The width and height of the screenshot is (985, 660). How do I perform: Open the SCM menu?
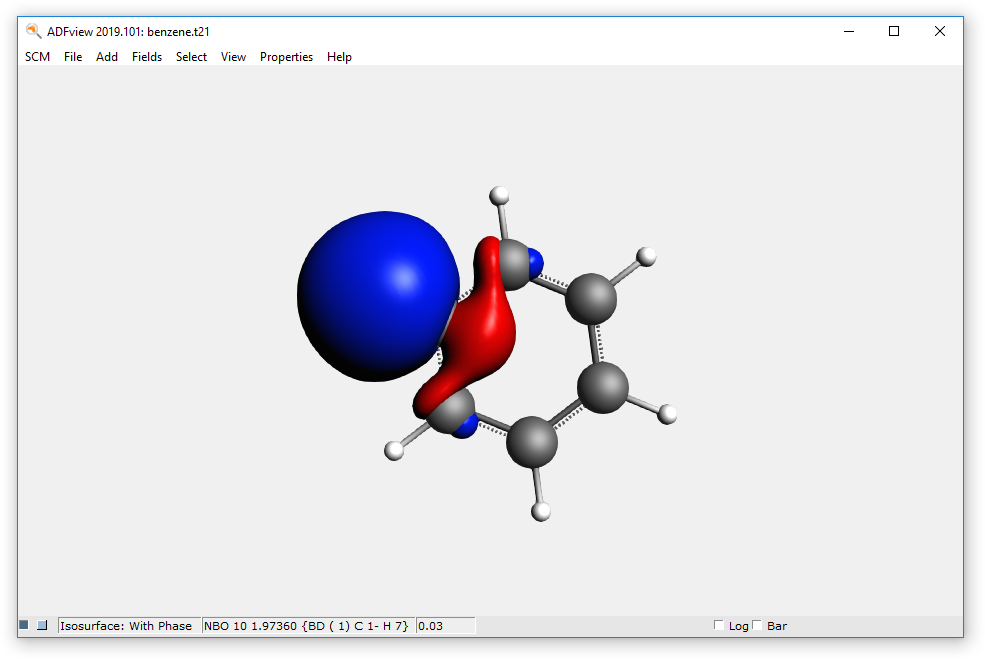[37, 57]
